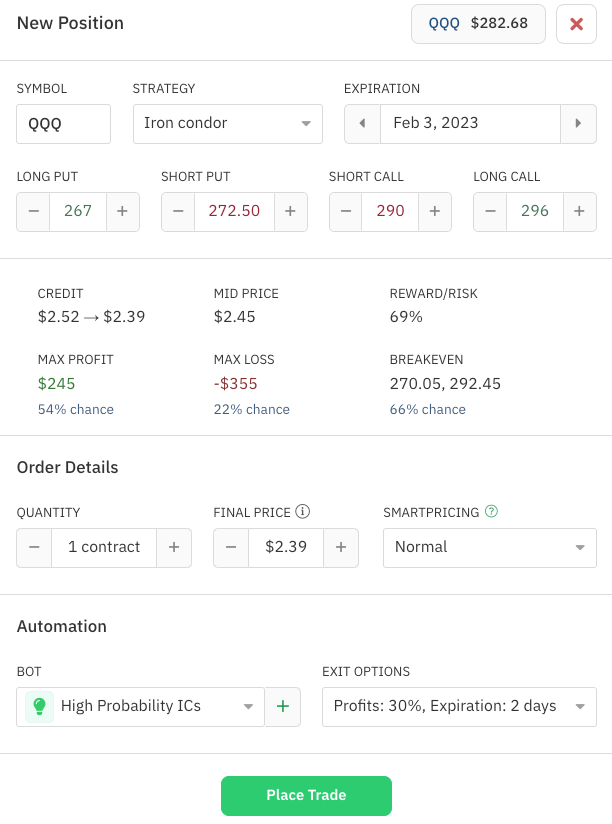Decrease short call strike with minus

pos(346,212)
